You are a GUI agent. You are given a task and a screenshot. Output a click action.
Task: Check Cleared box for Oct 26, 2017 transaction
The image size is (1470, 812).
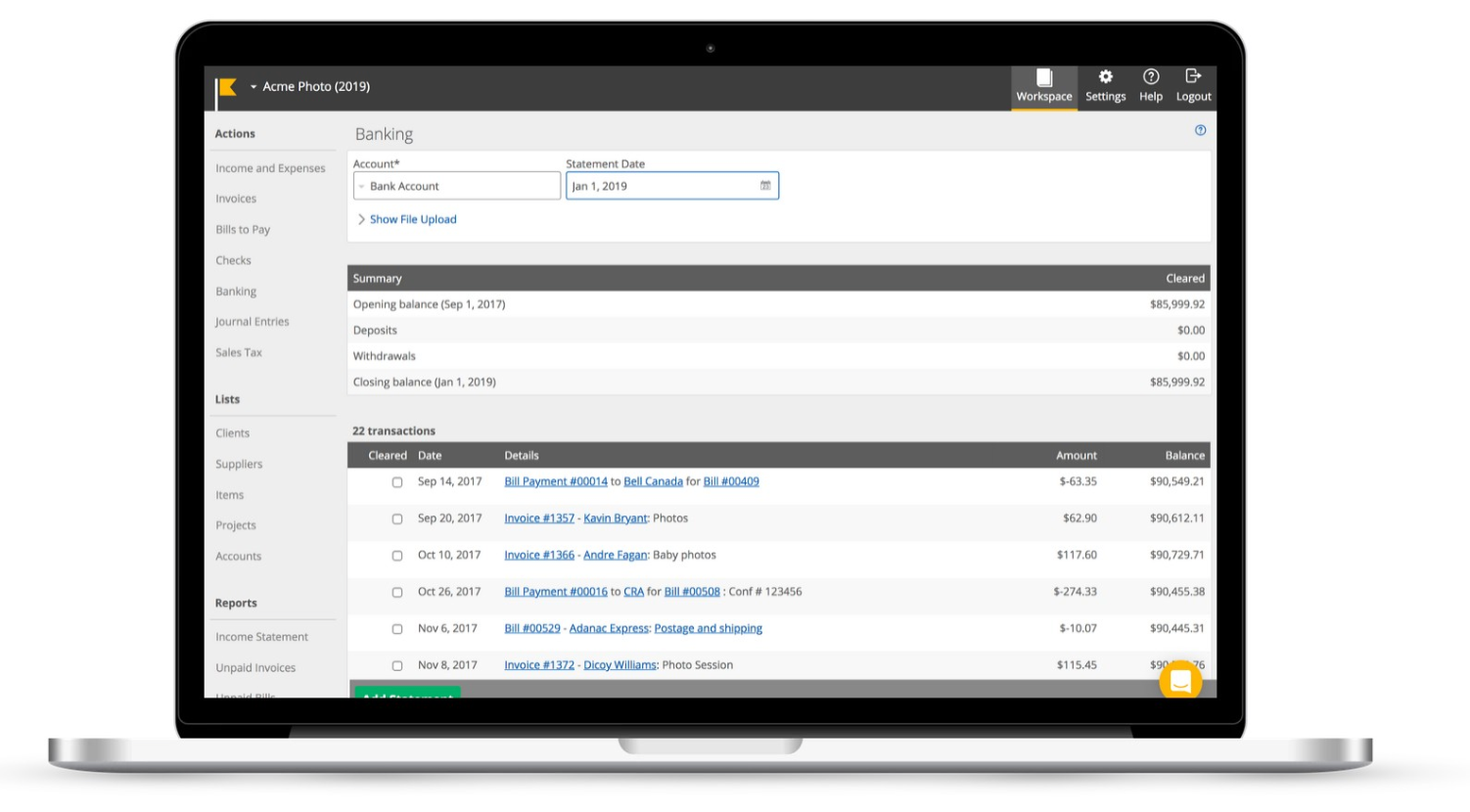397,593
